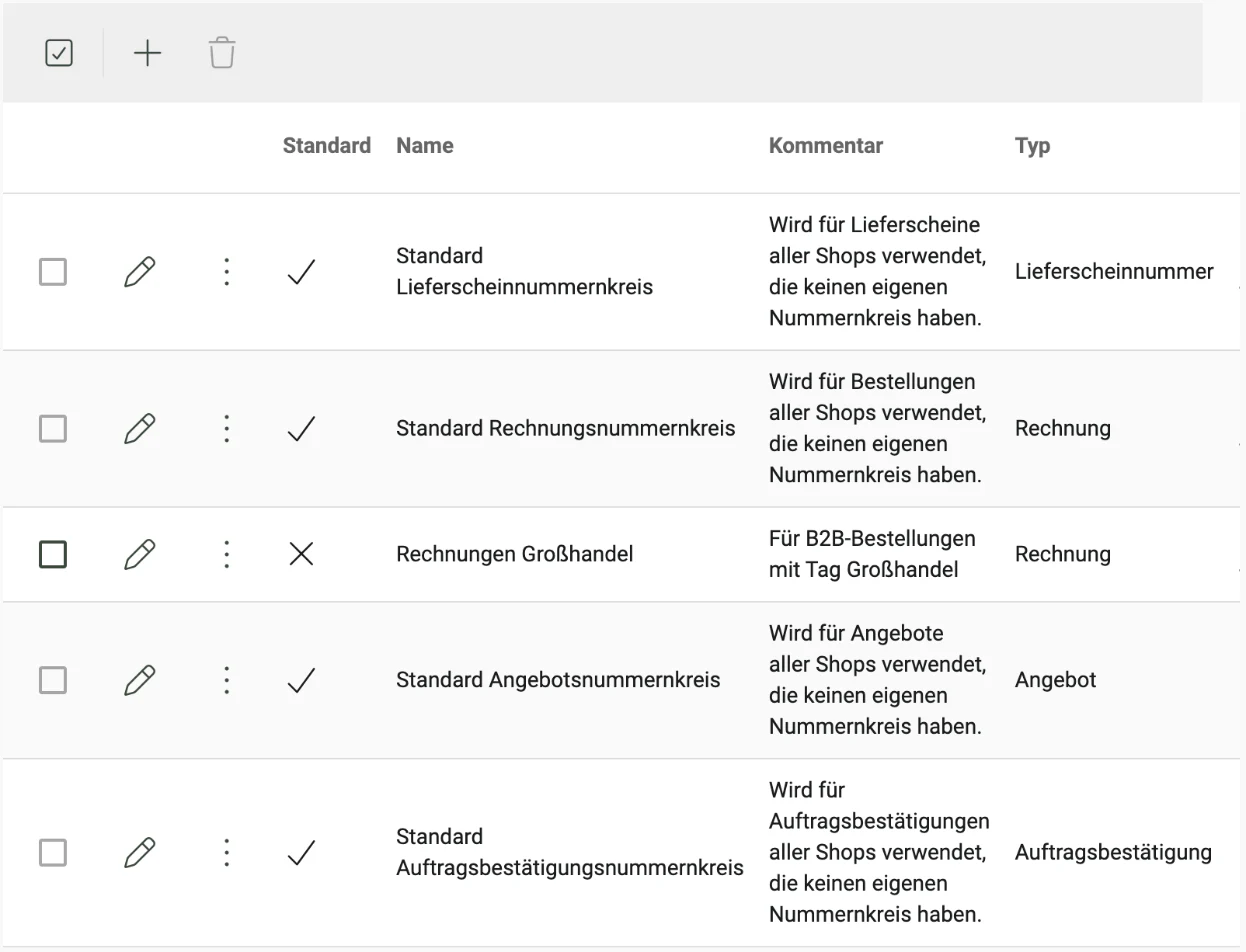Viewport: 1246px width, 952px height.
Task: Click the standard checkmark for Standard Angebotsnummernkreis
Action: 301,680
